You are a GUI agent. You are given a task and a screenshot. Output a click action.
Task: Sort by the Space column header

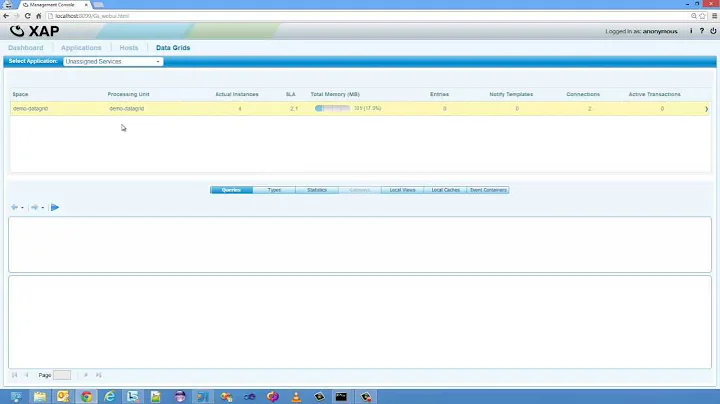20,94
